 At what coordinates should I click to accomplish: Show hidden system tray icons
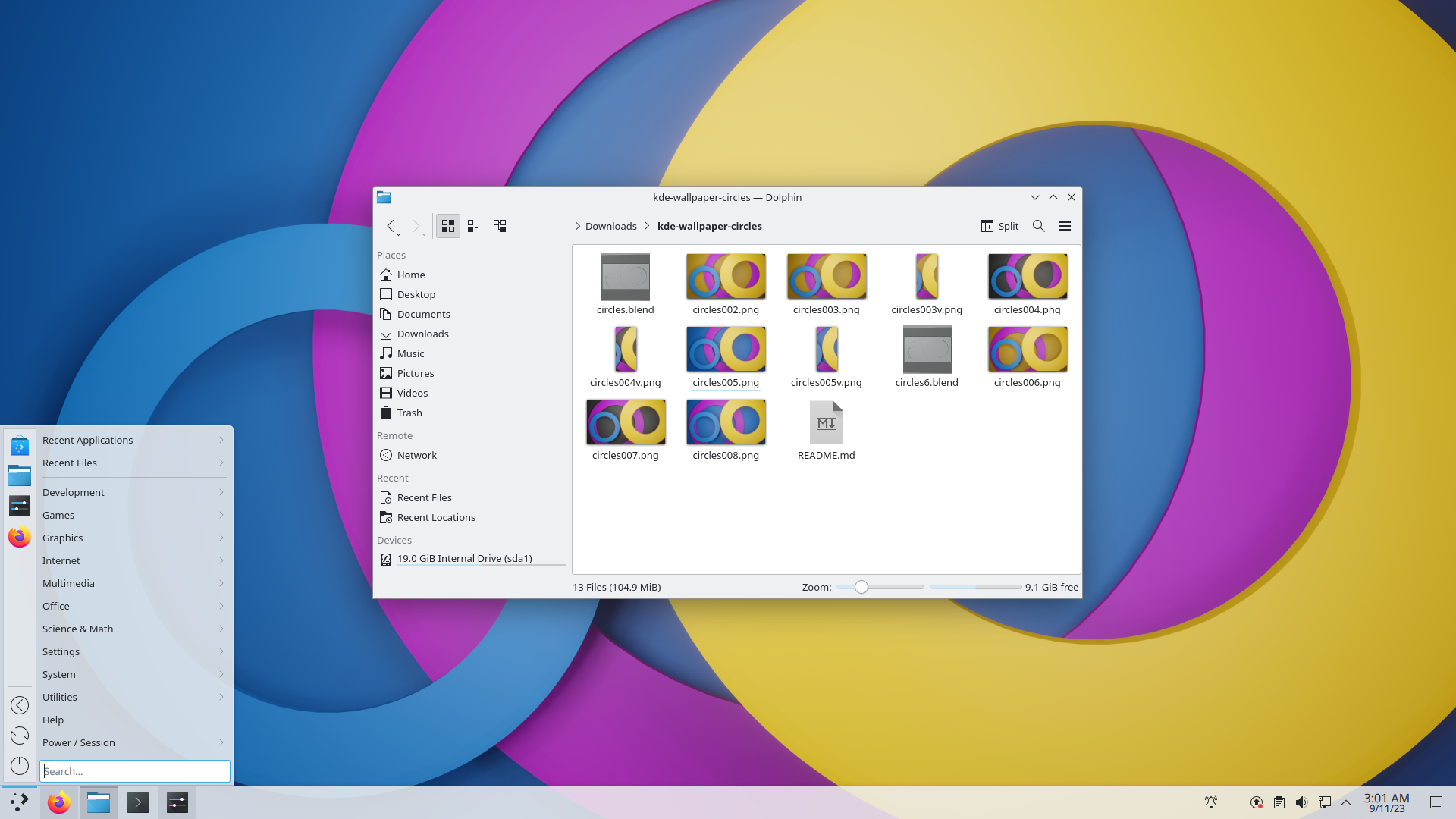pos(1346,802)
